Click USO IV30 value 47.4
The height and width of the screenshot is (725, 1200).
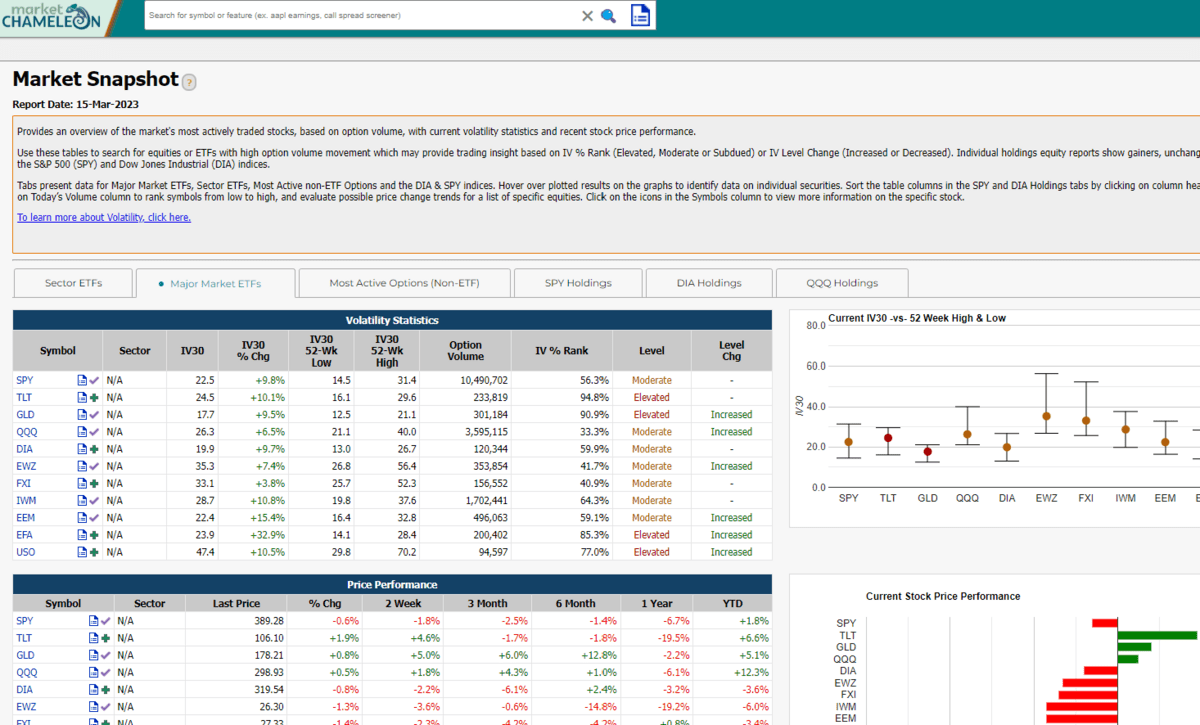pyautogui.click(x=205, y=552)
